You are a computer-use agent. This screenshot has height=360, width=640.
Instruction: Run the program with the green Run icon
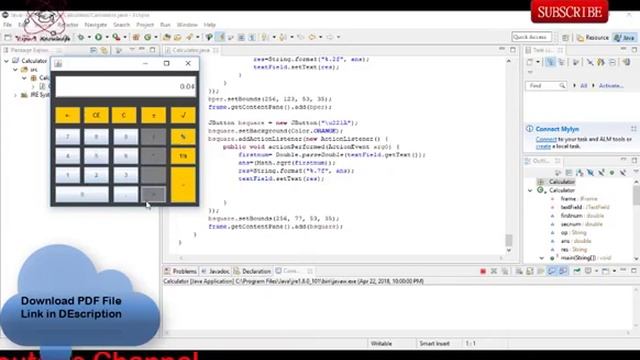pos(98,37)
